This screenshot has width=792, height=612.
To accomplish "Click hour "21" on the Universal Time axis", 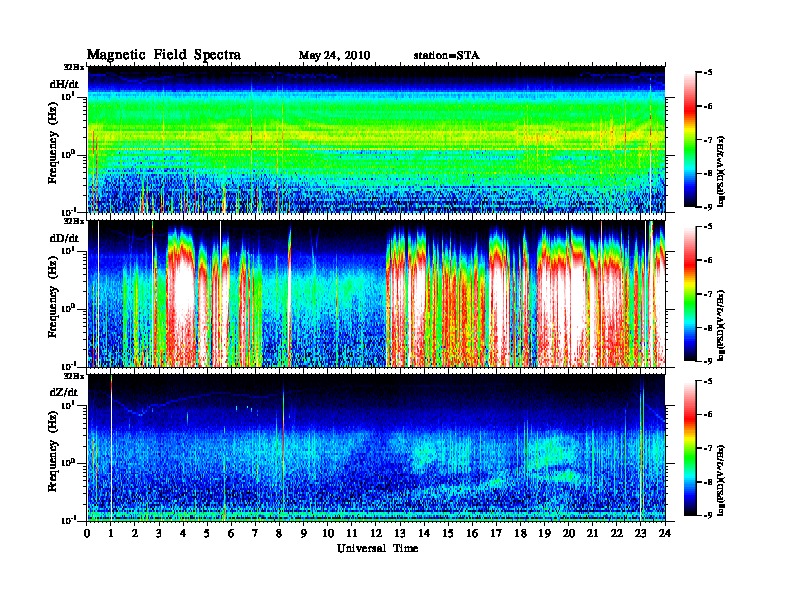I will [592, 534].
